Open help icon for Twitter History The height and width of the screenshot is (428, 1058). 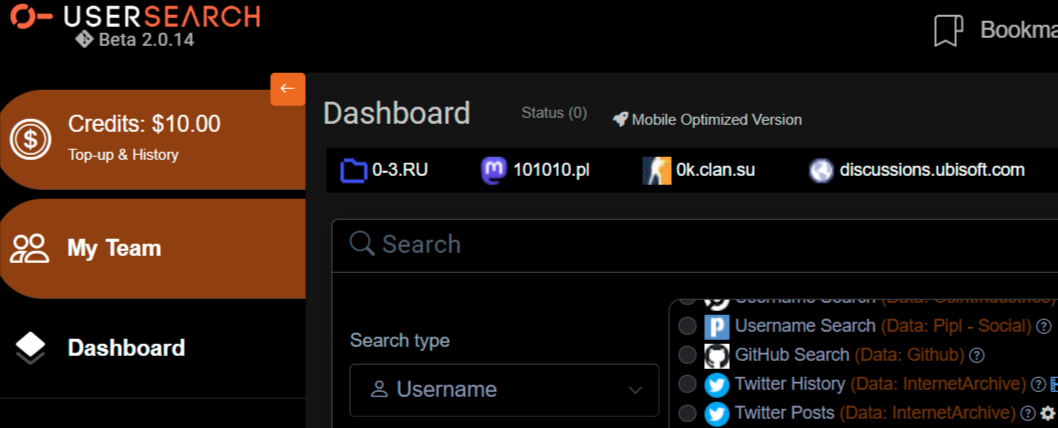tap(1038, 385)
